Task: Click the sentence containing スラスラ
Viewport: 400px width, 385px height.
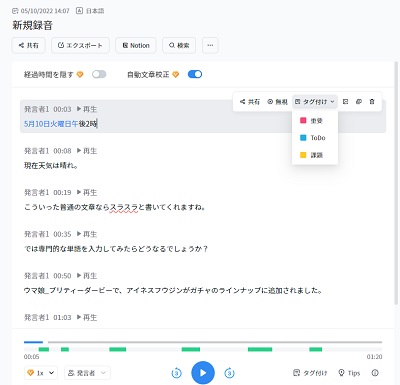Action: click(115, 207)
